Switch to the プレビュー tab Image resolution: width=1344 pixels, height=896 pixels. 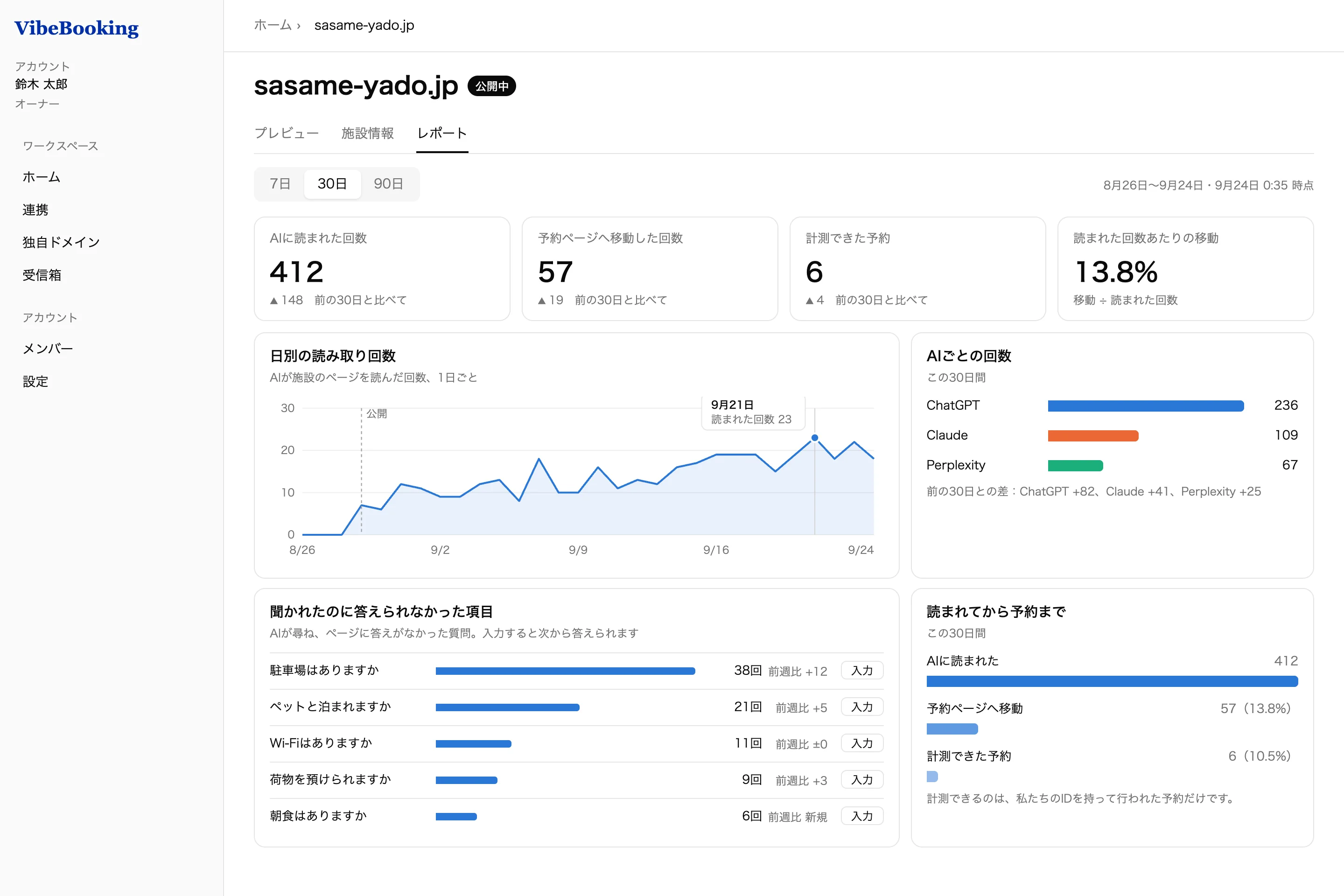click(286, 133)
